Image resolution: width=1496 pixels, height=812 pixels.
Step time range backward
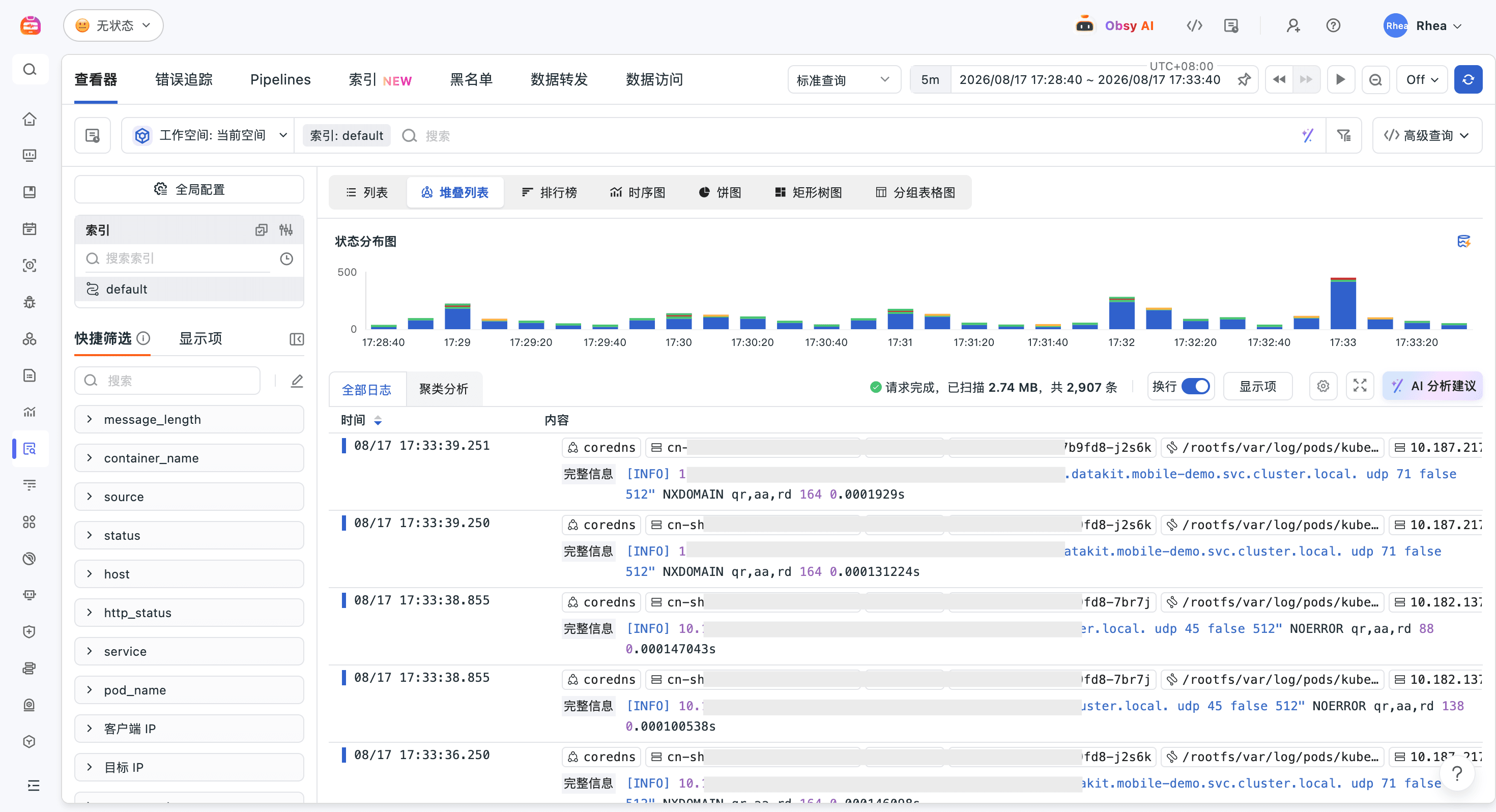click(x=1279, y=79)
